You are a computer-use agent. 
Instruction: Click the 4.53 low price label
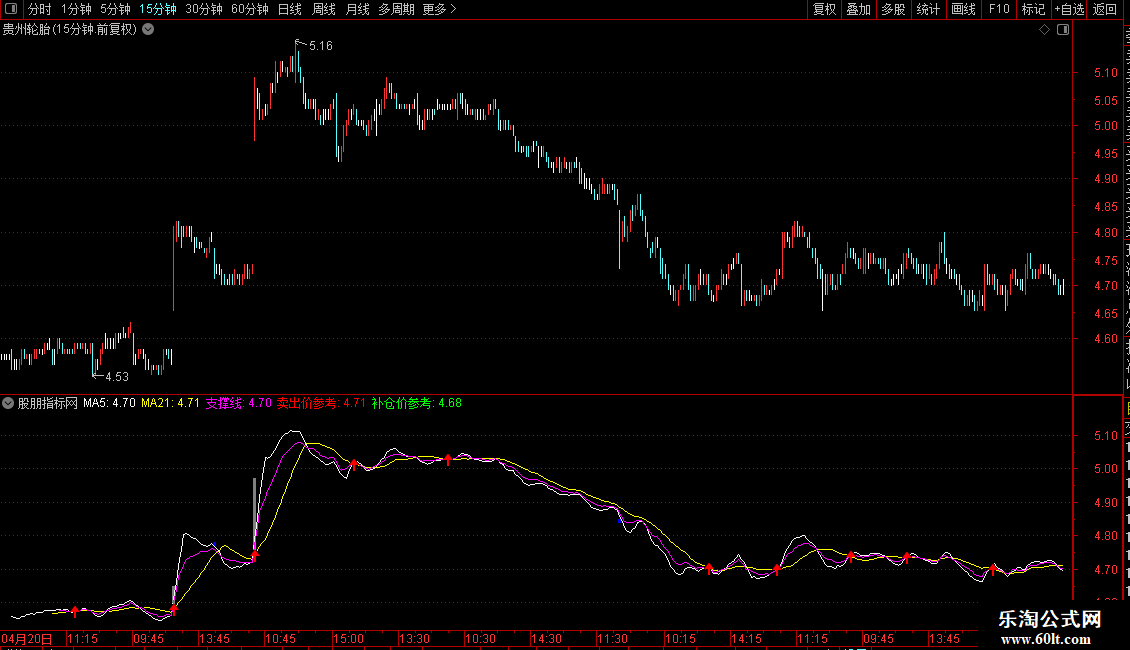[x=117, y=376]
